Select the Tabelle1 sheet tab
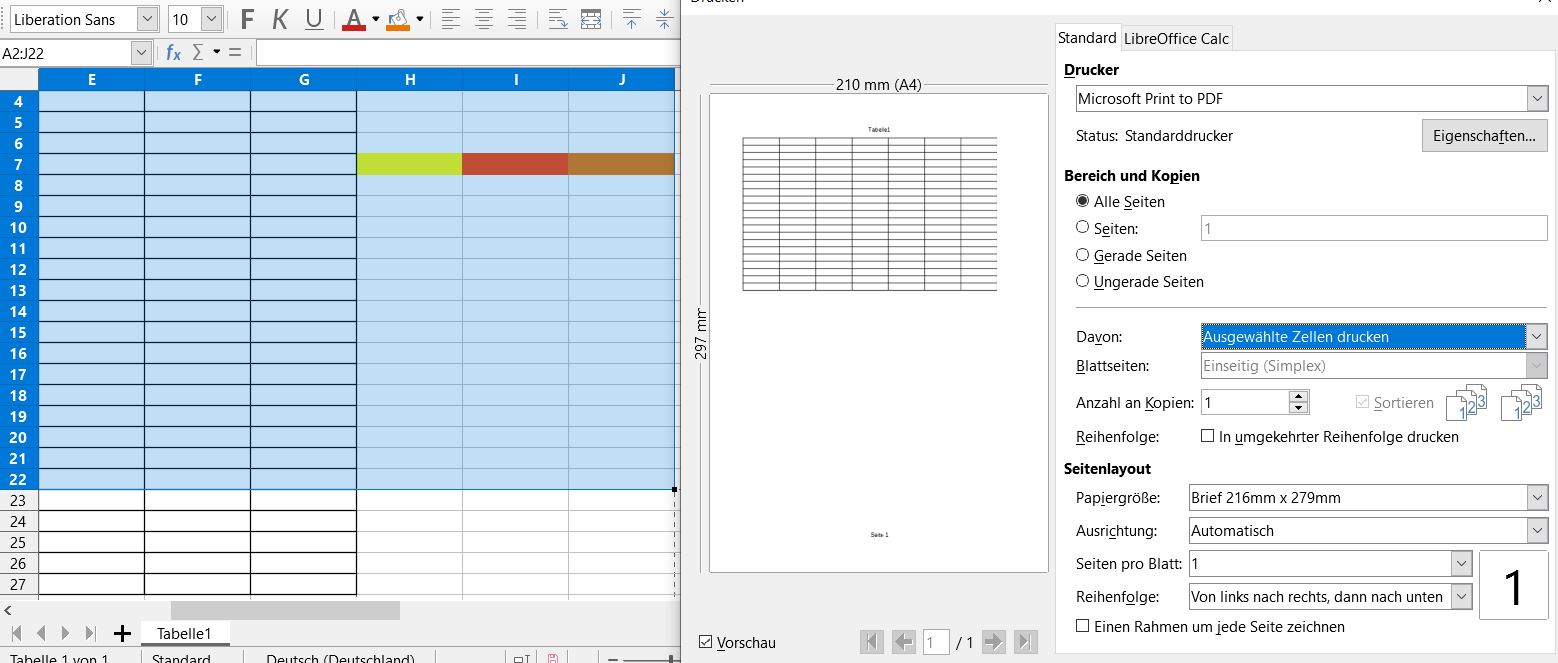1558x663 pixels. pyautogui.click(x=184, y=633)
